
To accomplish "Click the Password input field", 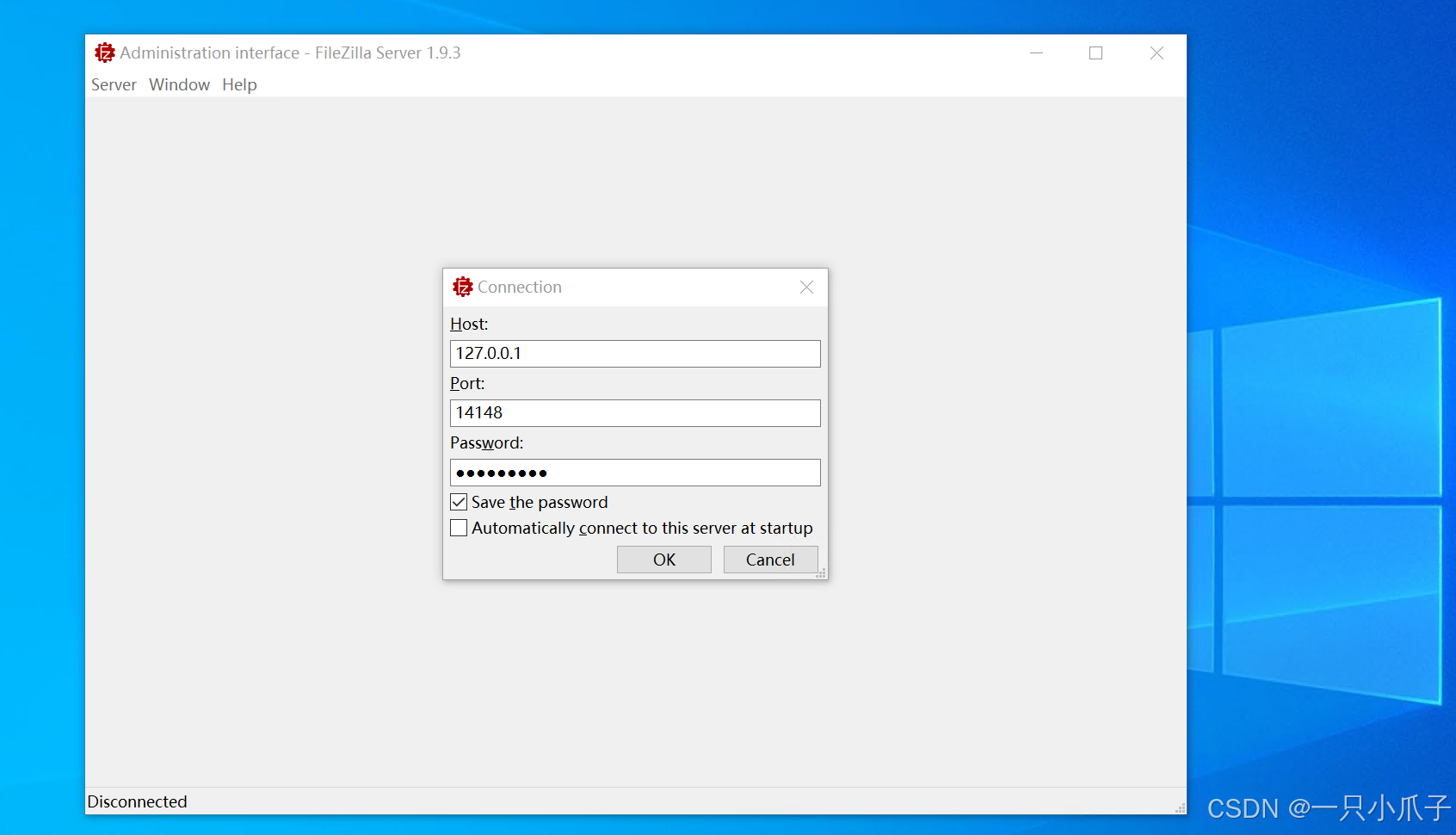I will [x=635, y=473].
